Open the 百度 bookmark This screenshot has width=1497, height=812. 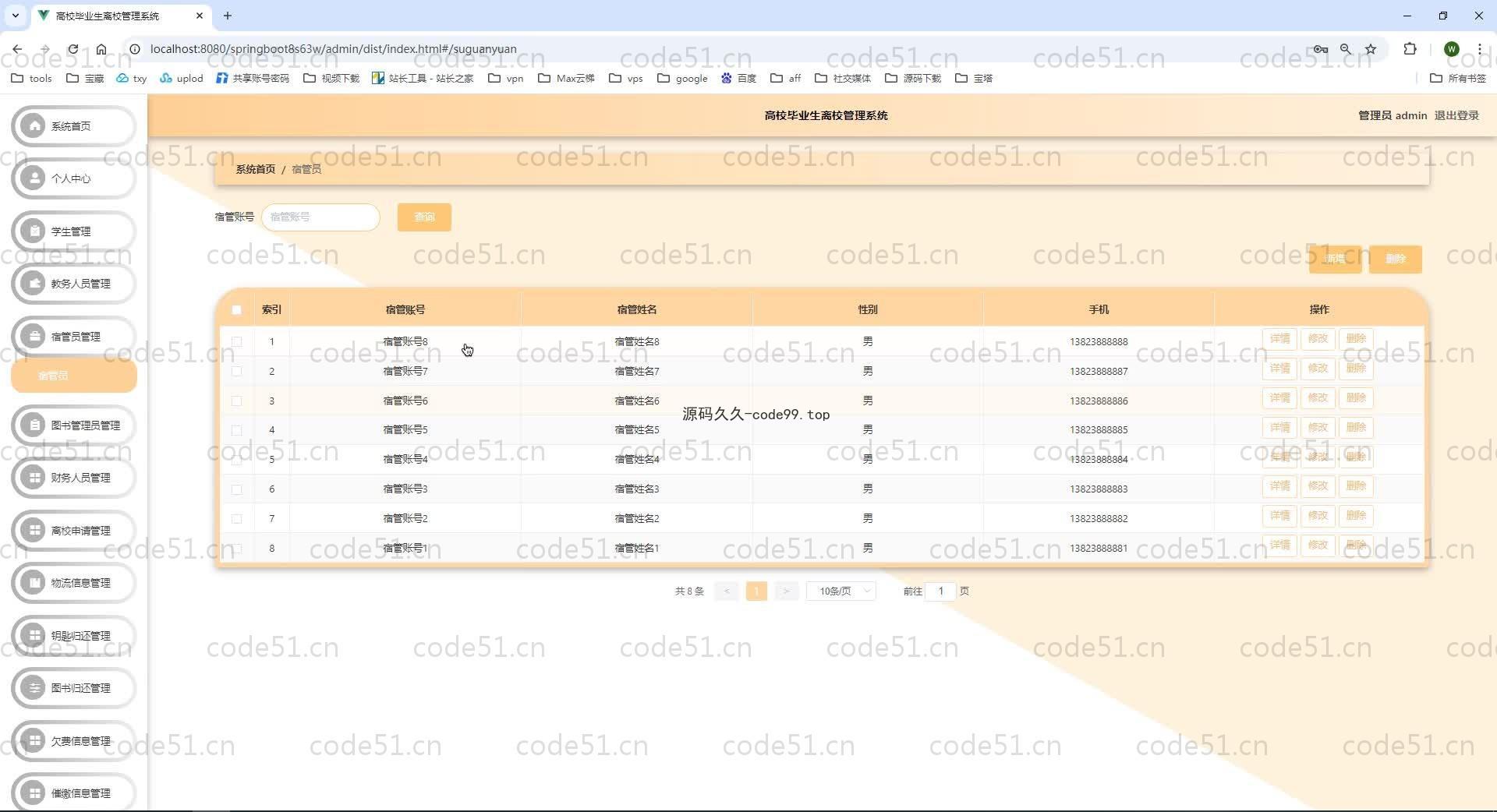tap(739, 78)
